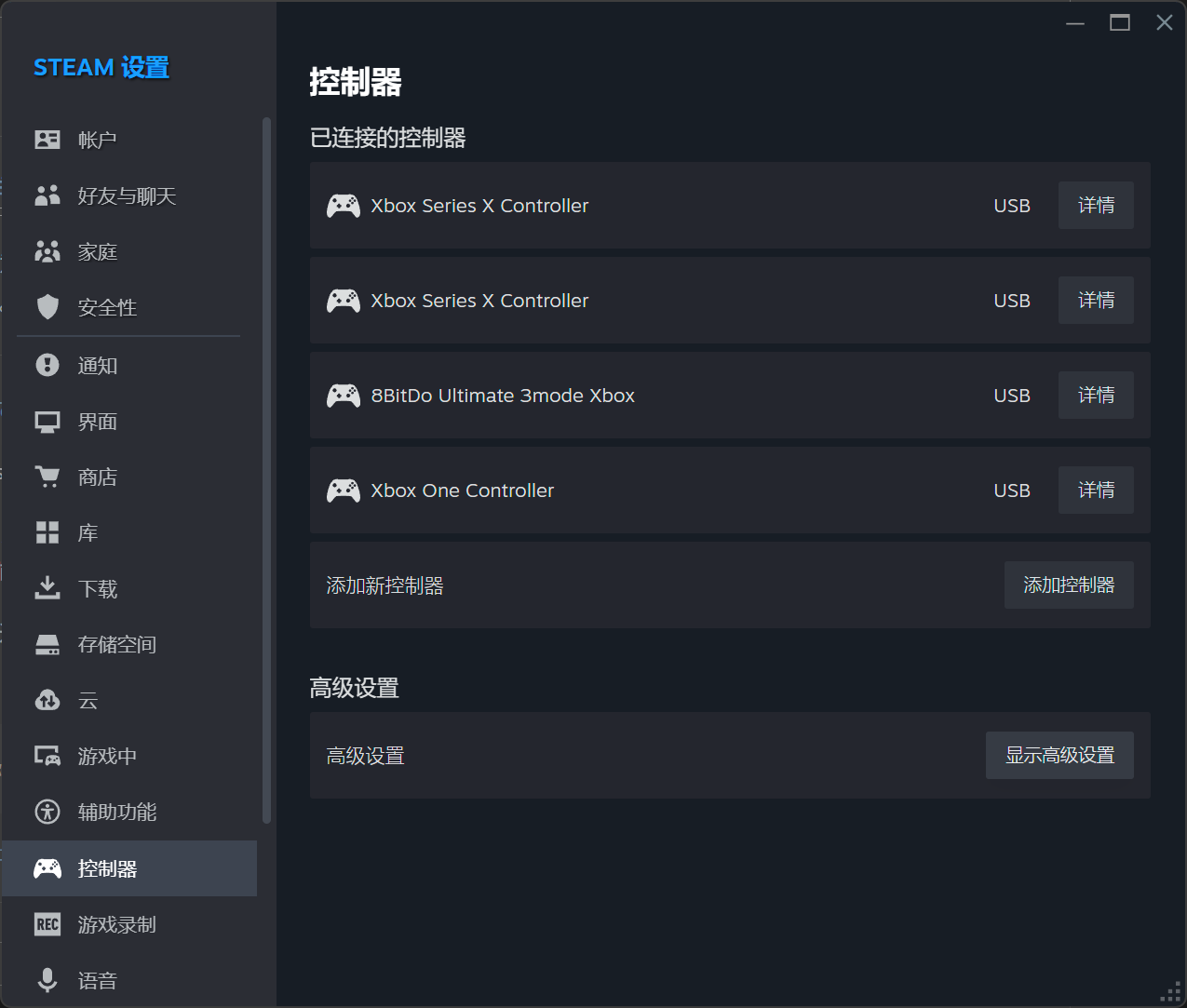Open 库 settings

pos(129,532)
